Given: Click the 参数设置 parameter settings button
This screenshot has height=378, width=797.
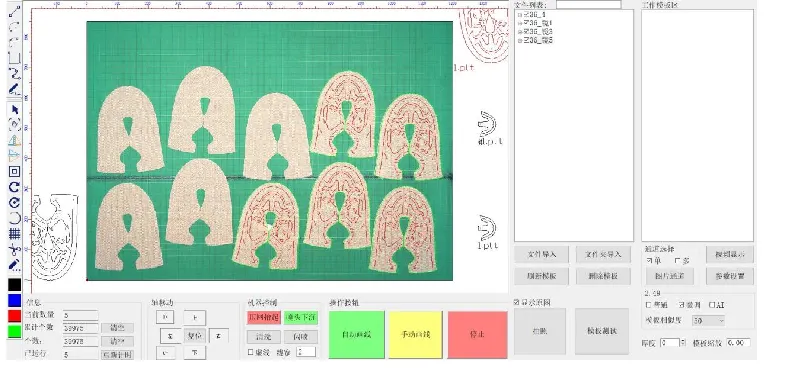Looking at the screenshot, I should 729,276.
